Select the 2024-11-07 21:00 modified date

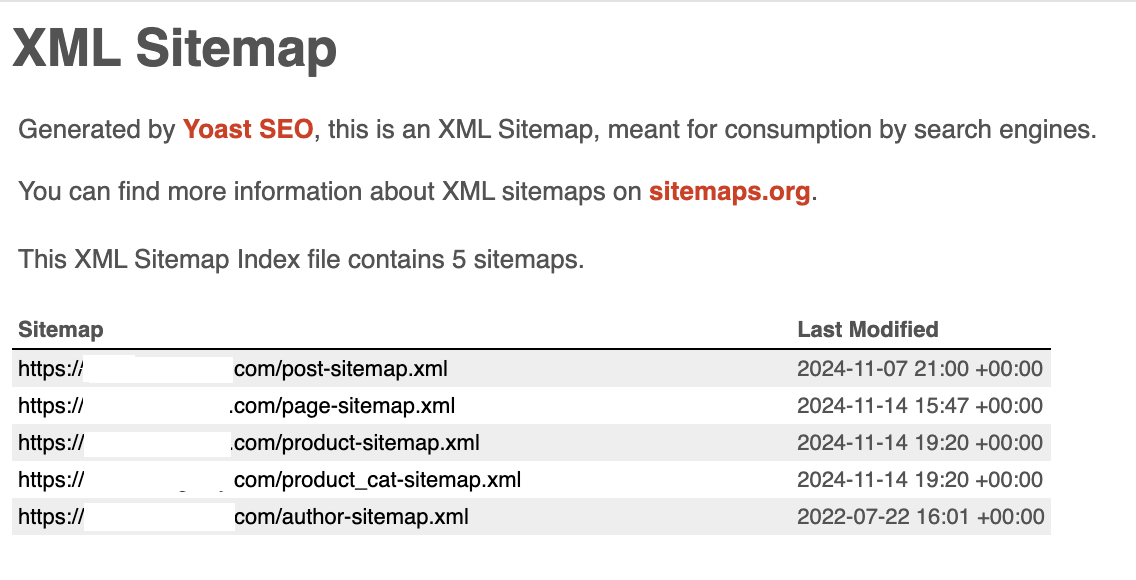(x=920, y=369)
